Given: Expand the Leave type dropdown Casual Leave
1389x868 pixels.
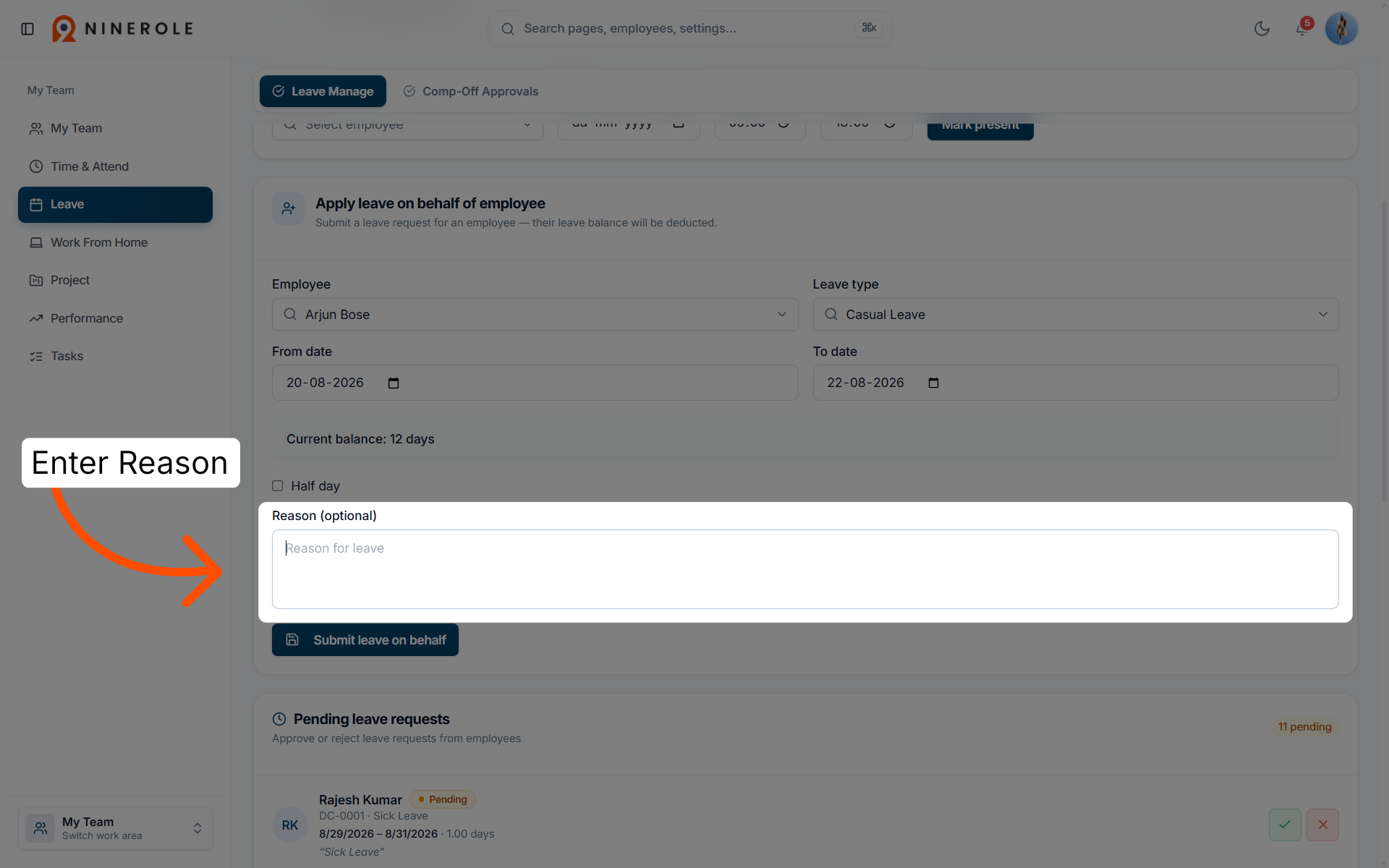Looking at the screenshot, I should pyautogui.click(x=1075, y=315).
